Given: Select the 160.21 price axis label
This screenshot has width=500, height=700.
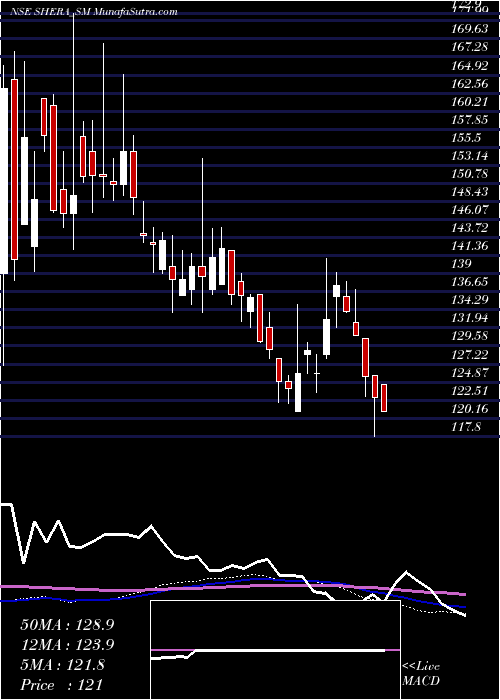Looking at the screenshot, I should [x=470, y=102].
